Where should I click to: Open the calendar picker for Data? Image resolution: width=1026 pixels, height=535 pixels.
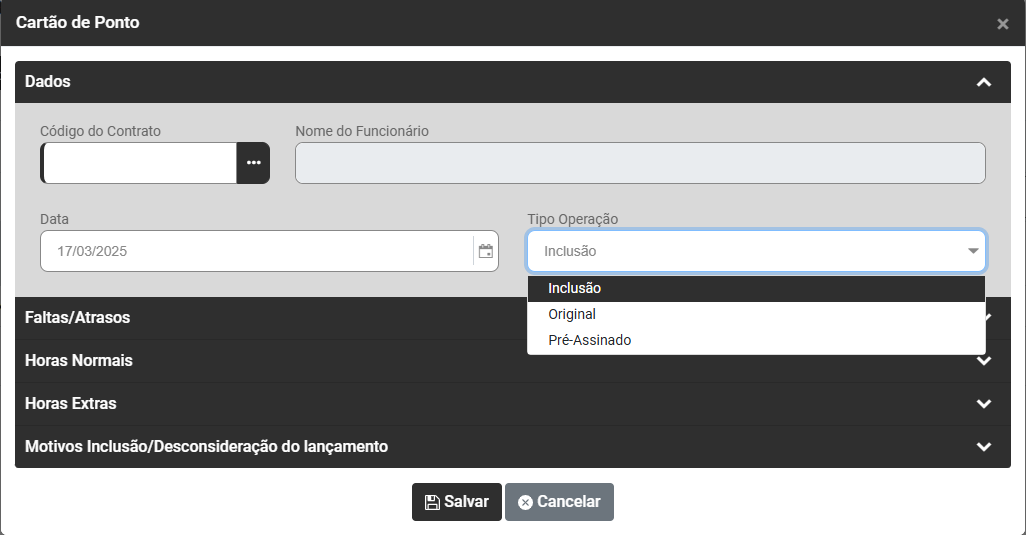tap(486, 251)
